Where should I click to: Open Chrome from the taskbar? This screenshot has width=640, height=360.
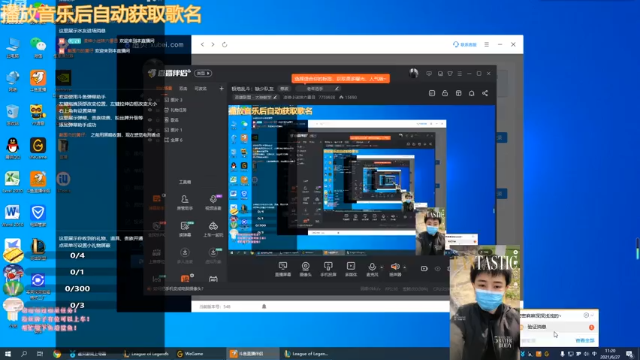[57, 354]
